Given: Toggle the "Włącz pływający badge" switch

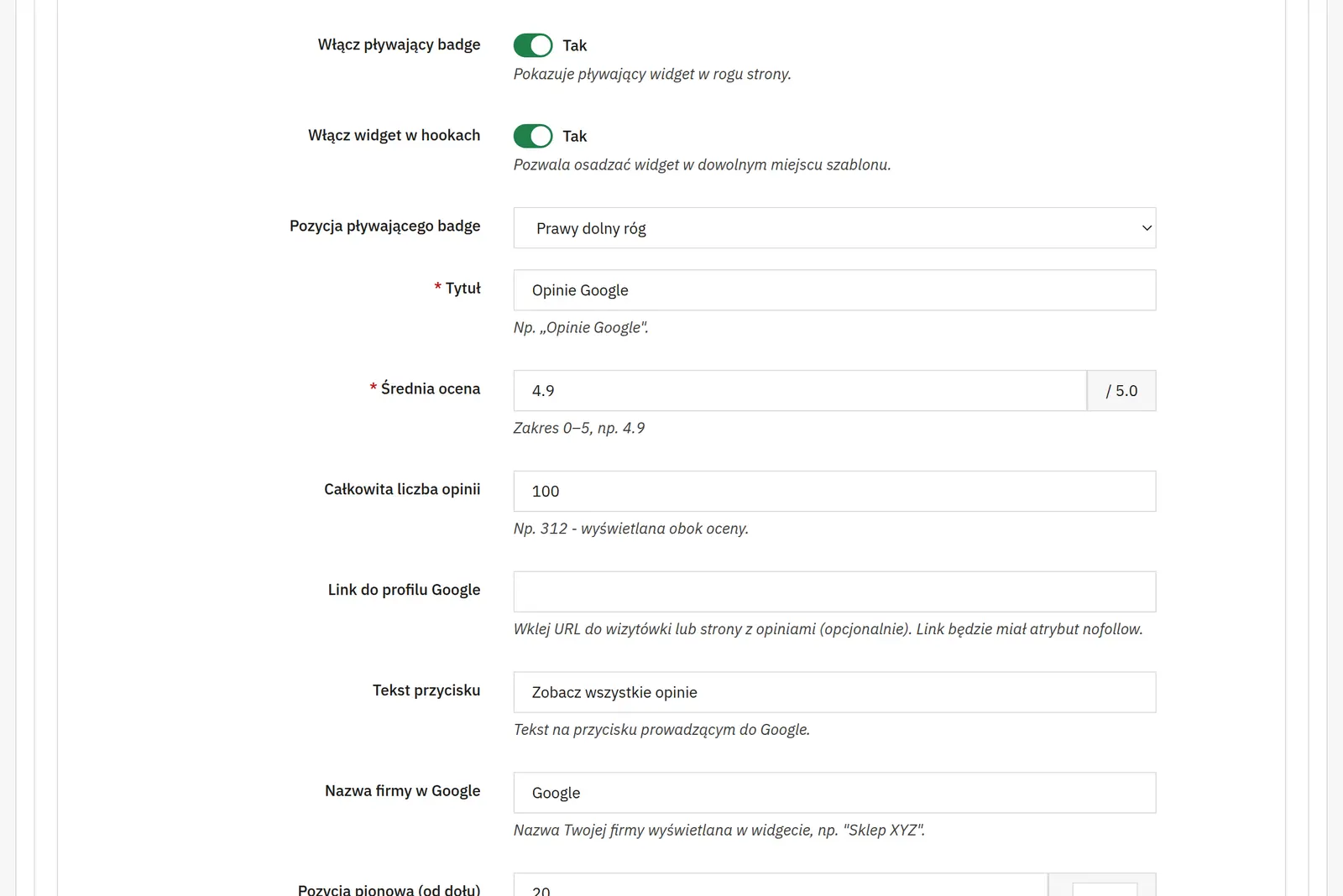Looking at the screenshot, I should (x=533, y=45).
